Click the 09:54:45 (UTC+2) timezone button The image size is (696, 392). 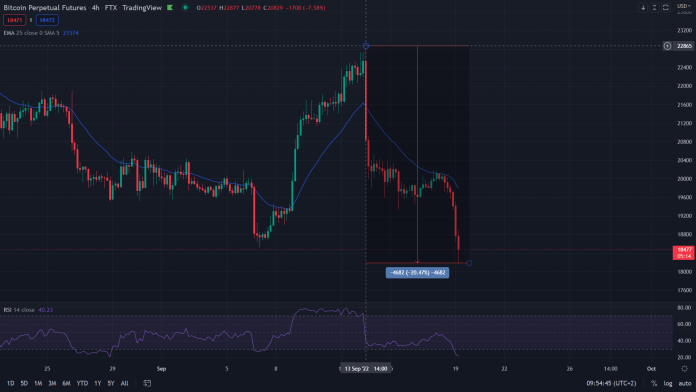click(x=611, y=383)
